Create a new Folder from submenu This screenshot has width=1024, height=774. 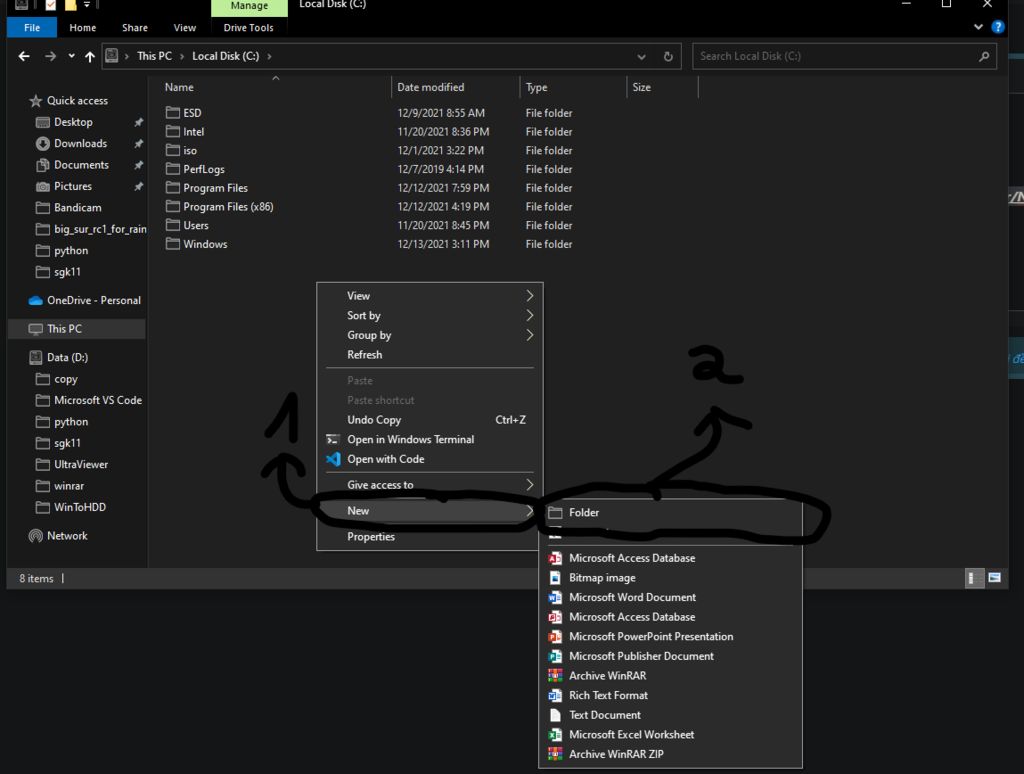(670, 513)
